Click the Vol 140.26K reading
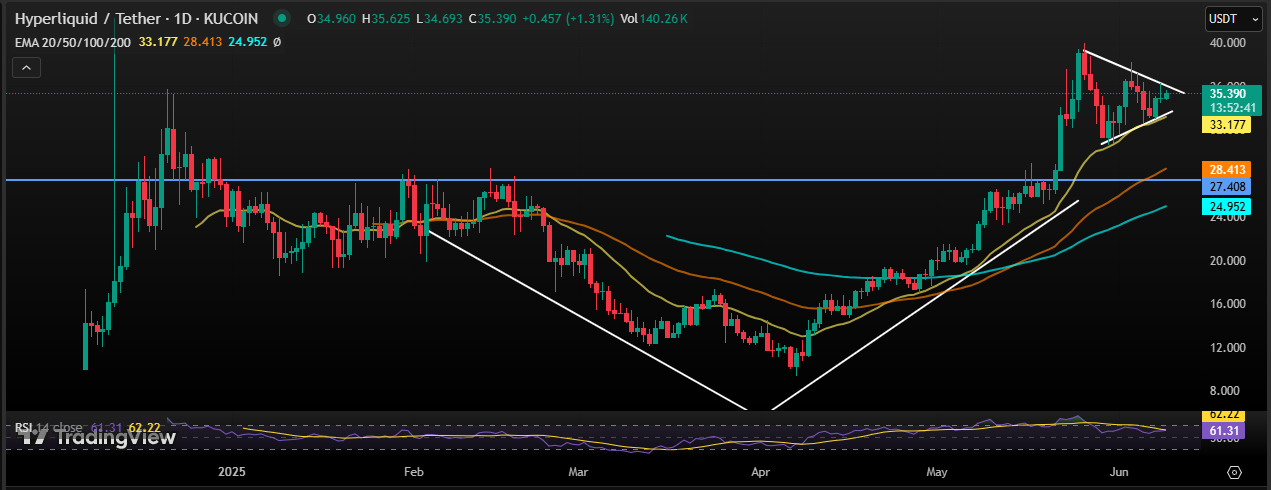 pyautogui.click(x=654, y=18)
